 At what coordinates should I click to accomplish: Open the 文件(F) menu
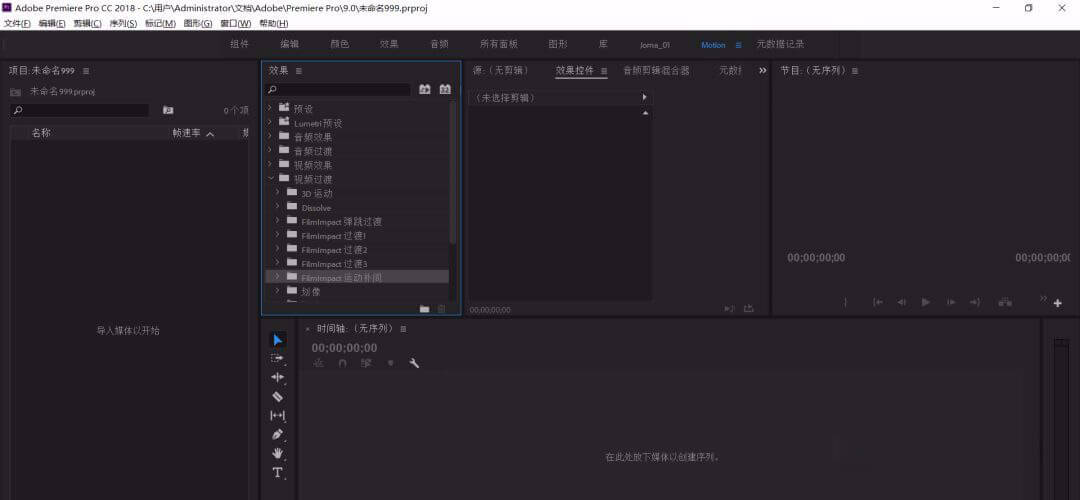(17, 23)
